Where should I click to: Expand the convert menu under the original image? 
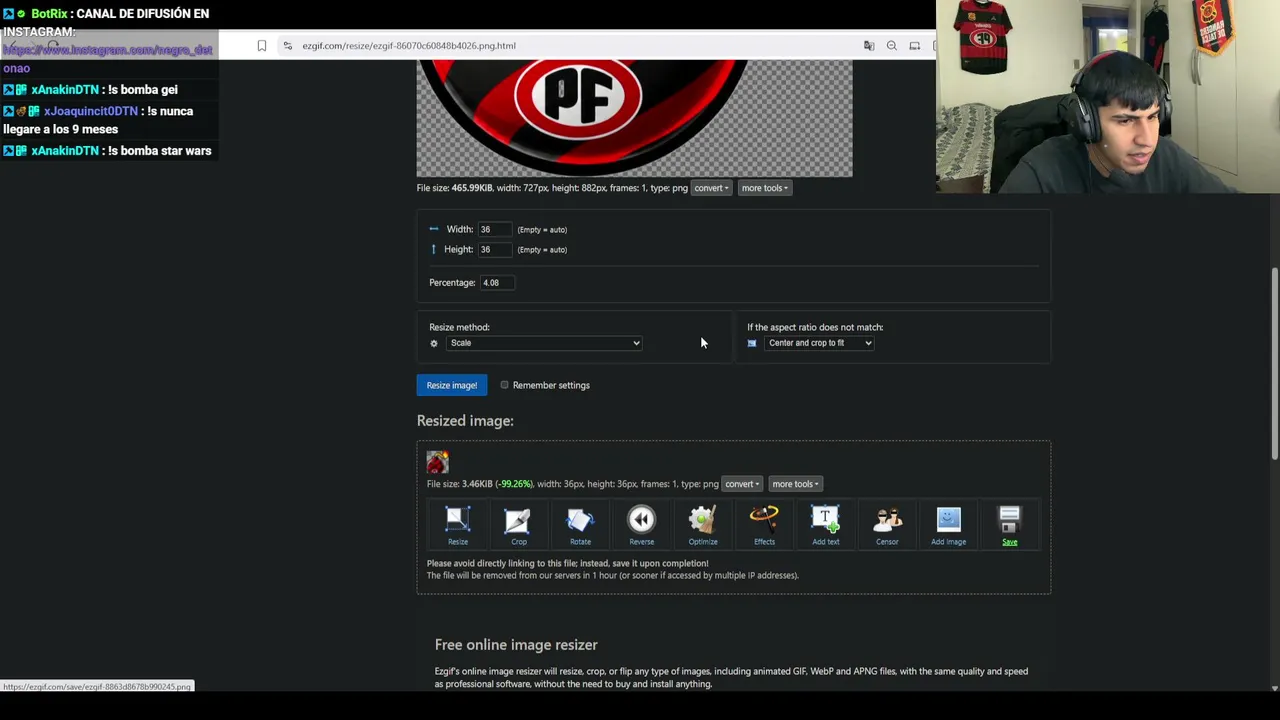[x=711, y=188]
